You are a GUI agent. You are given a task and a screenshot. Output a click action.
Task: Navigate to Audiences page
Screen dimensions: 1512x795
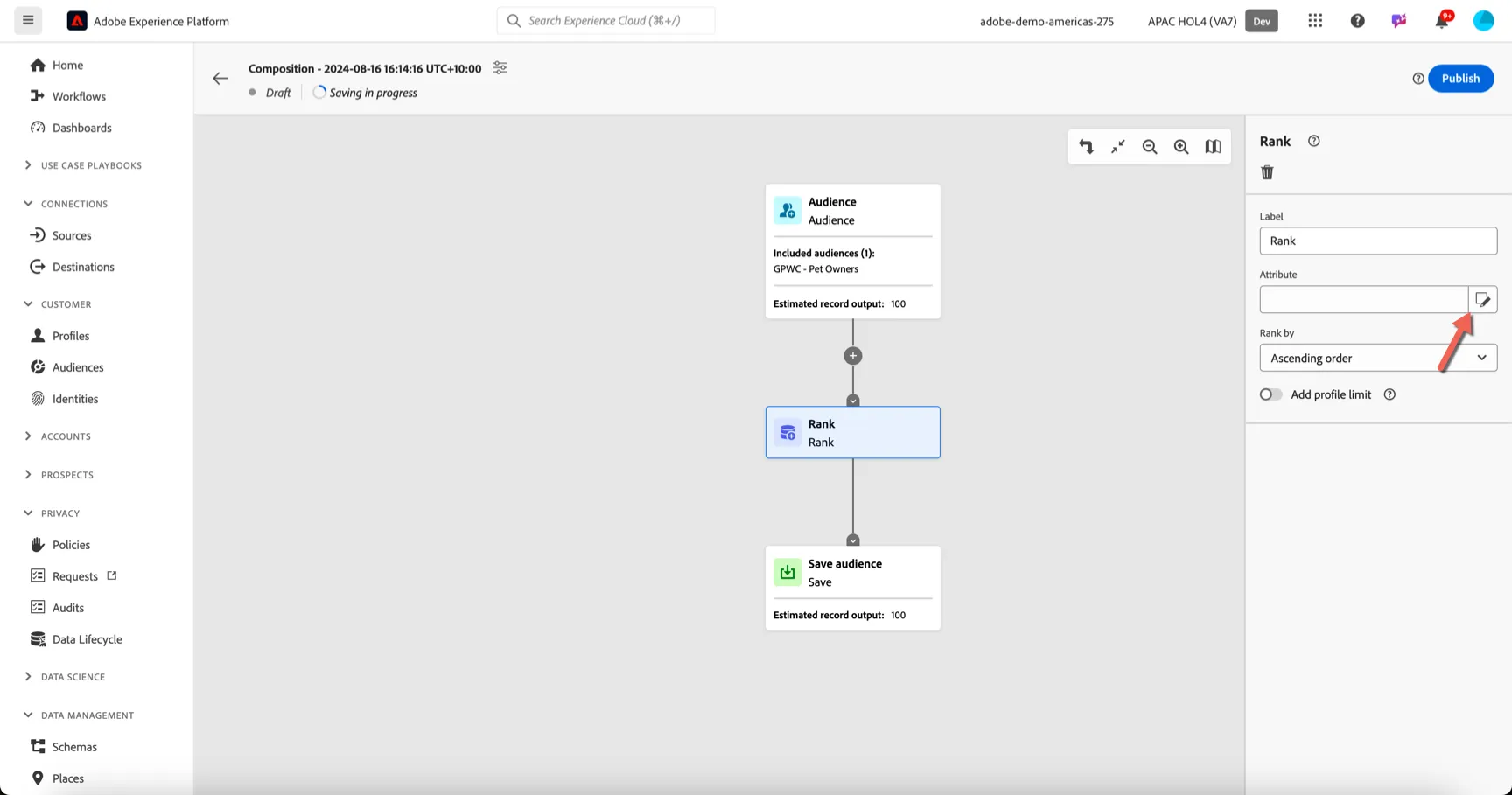(x=67, y=367)
